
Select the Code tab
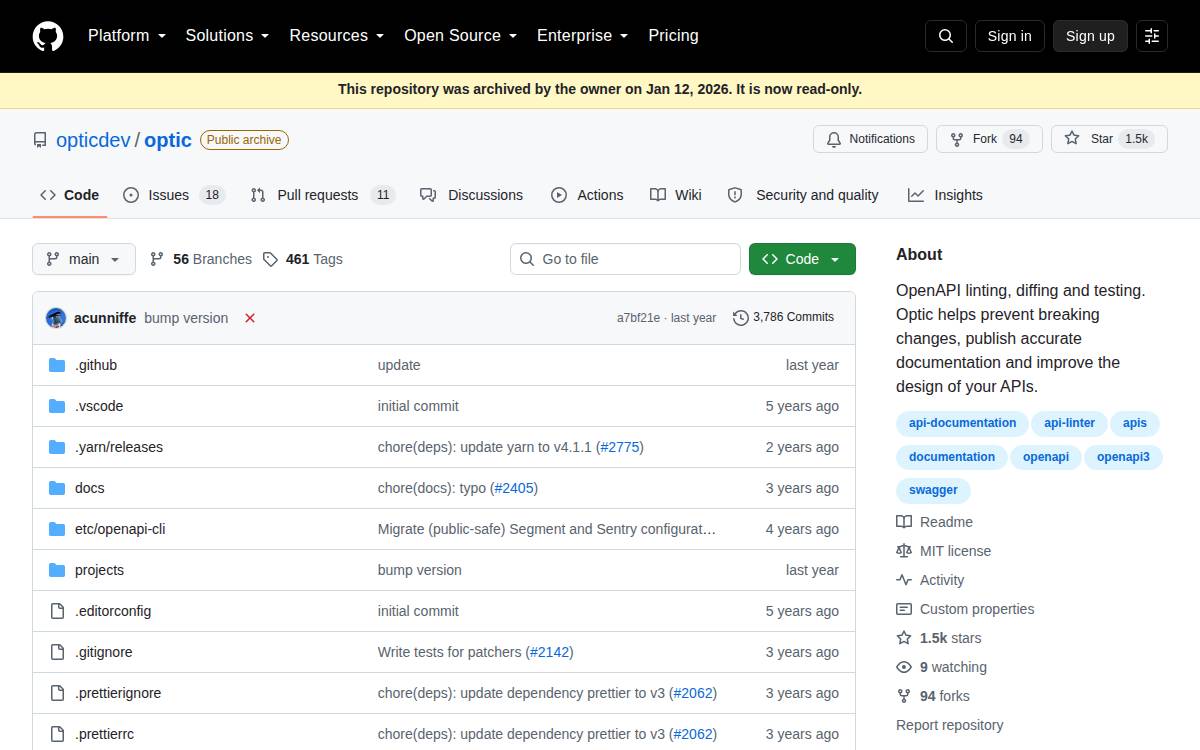[70, 195]
